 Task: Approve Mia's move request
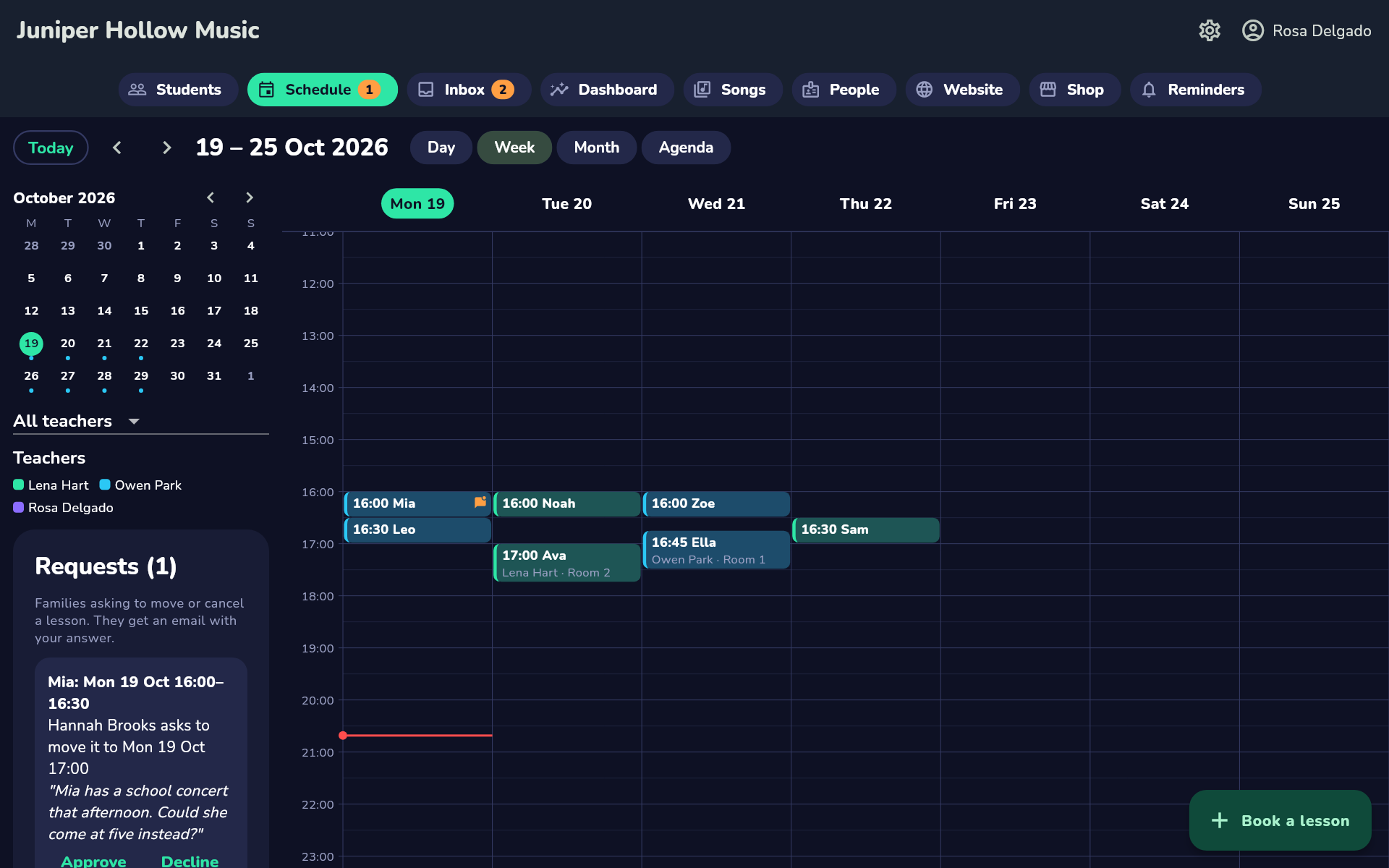(x=93, y=861)
